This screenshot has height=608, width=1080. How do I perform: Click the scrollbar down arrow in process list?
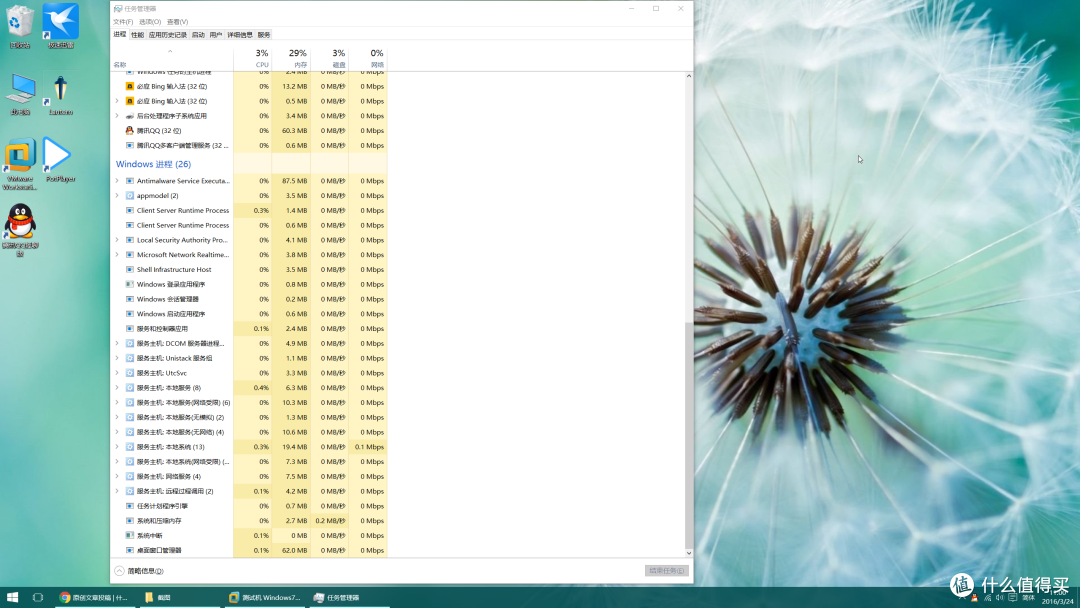pyautogui.click(x=689, y=553)
